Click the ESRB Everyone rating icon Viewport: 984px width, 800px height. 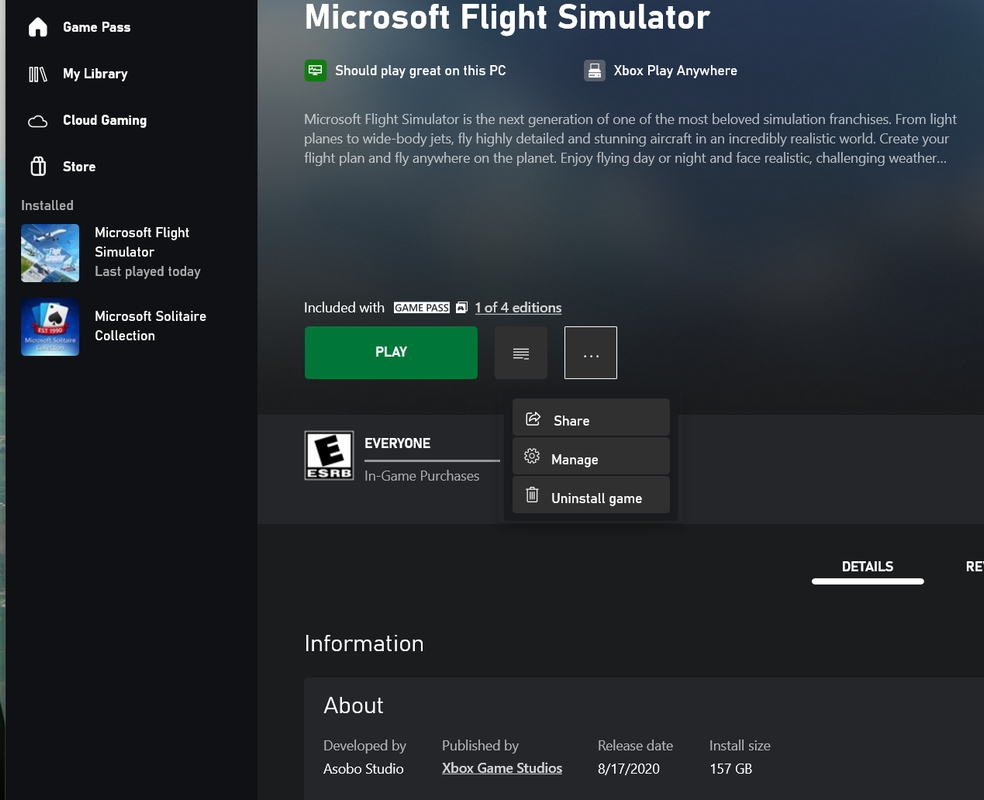(329, 456)
